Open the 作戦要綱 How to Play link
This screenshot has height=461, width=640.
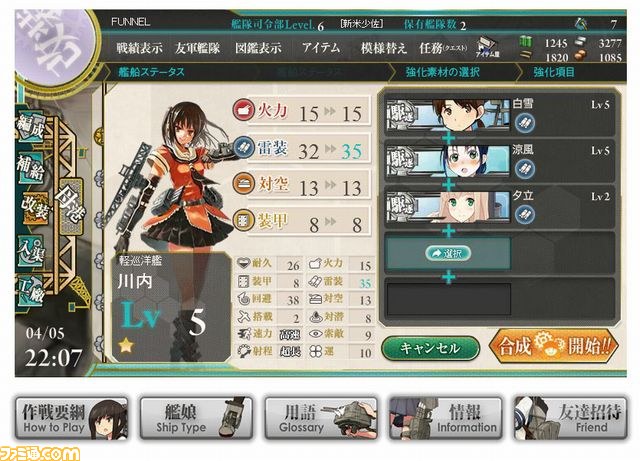click(x=71, y=418)
